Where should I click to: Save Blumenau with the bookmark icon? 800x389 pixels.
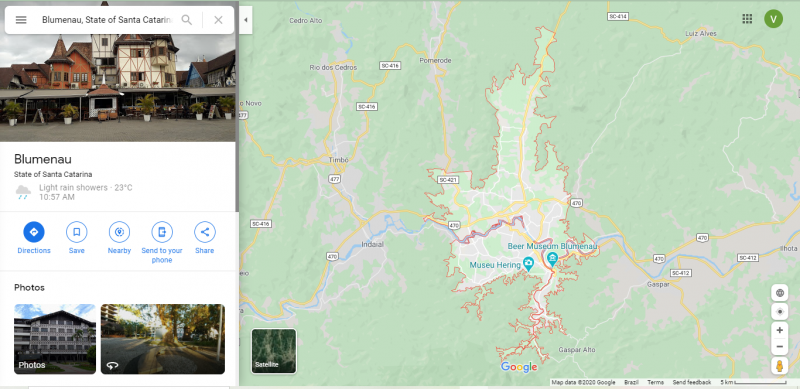coord(77,232)
